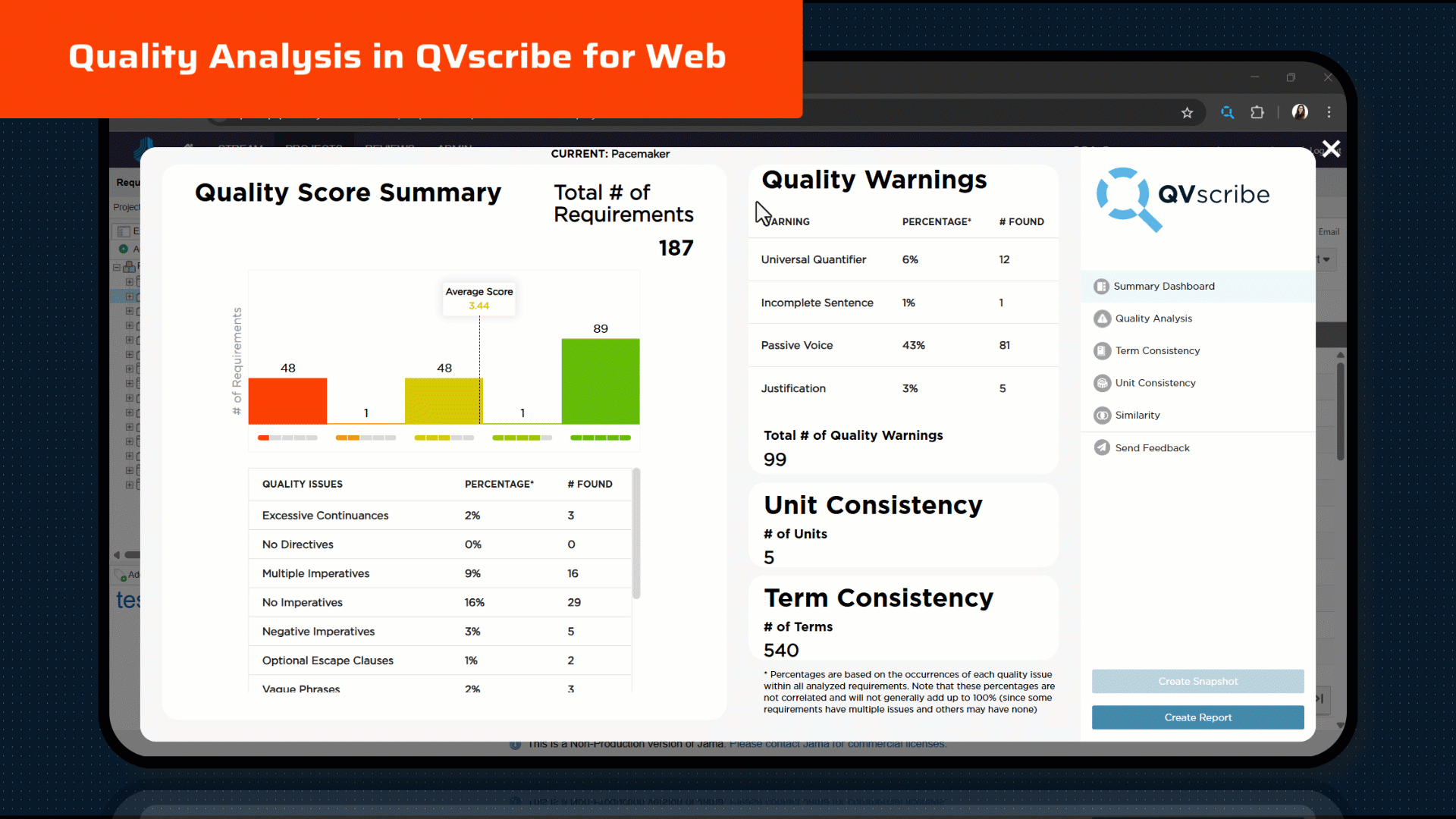
Task: Click the Average Score 3.44 label
Action: [479, 299]
